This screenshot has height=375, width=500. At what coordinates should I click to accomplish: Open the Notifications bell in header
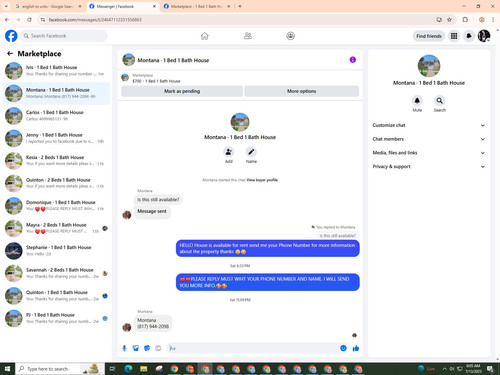469,36
